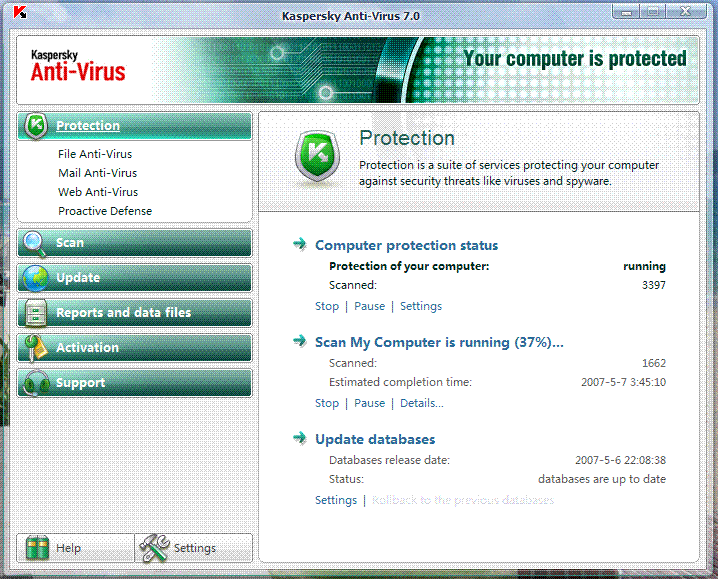Stop the My Computer scan

point(327,403)
